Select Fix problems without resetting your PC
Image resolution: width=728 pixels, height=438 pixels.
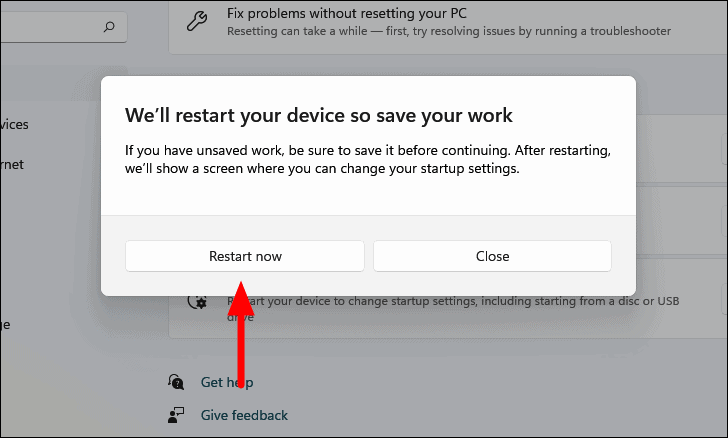point(346,13)
